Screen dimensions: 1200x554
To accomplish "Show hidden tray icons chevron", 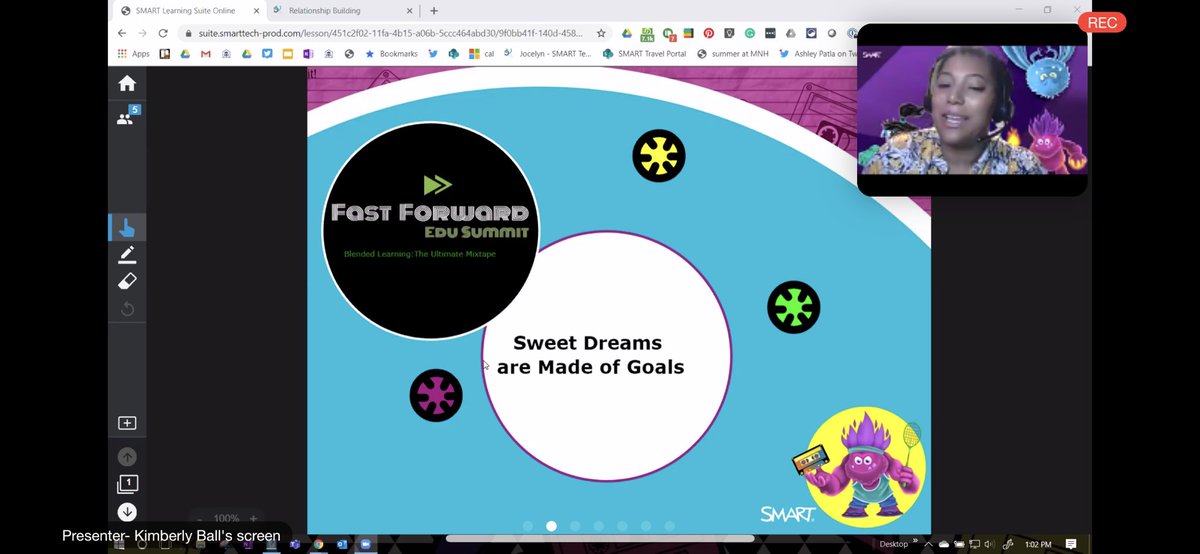I will click(929, 544).
